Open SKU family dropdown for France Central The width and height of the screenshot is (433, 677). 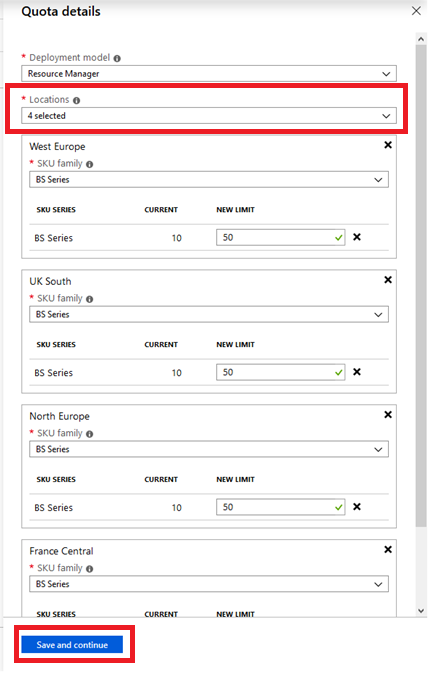(209, 584)
